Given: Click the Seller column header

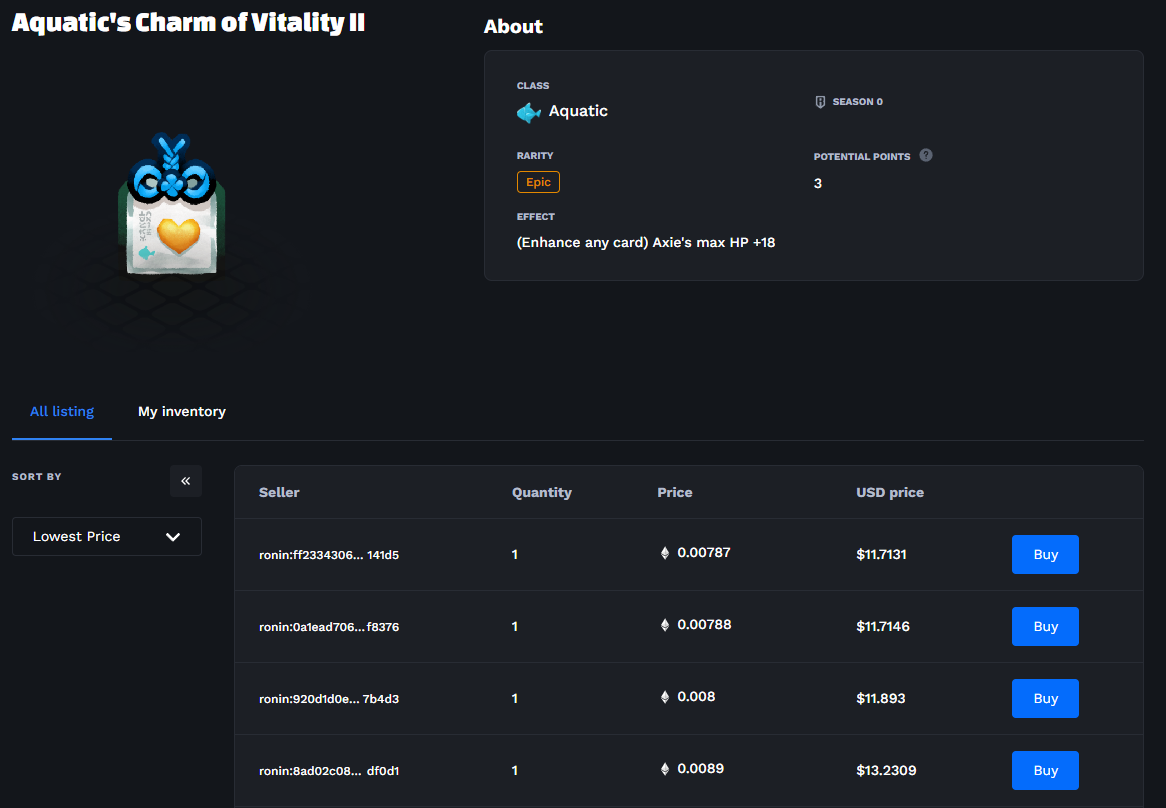Looking at the screenshot, I should coord(279,493).
